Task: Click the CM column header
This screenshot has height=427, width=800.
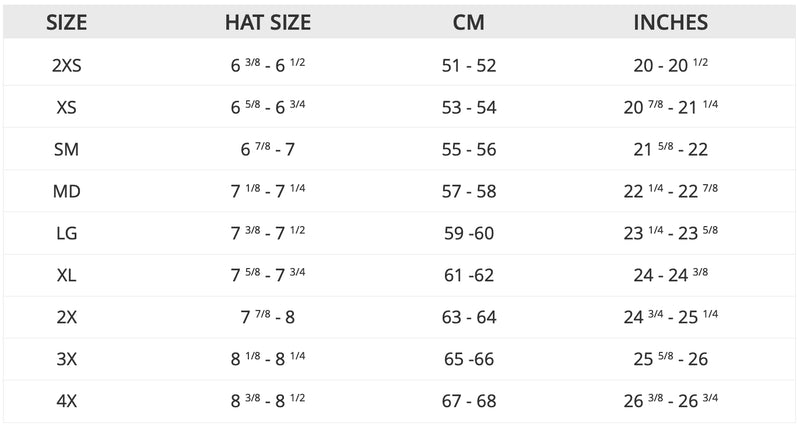Action: (468, 22)
